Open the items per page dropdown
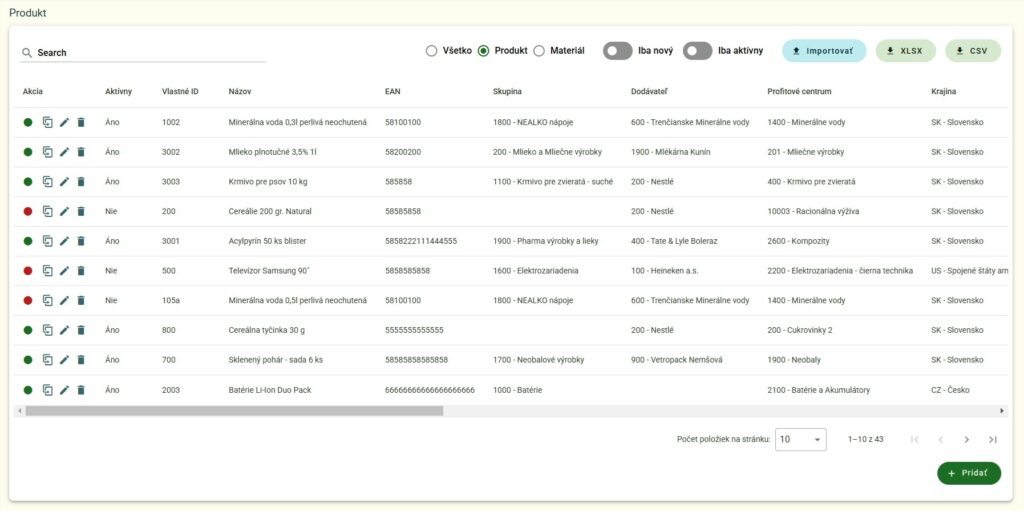The height and width of the screenshot is (511, 1024). (x=801, y=440)
